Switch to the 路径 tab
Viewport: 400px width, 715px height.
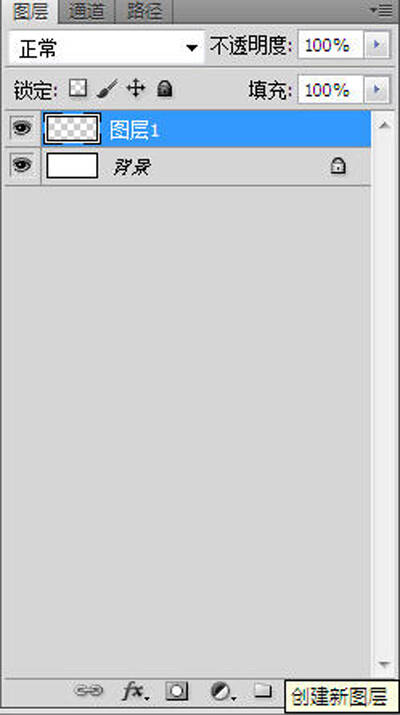pyautogui.click(x=144, y=11)
